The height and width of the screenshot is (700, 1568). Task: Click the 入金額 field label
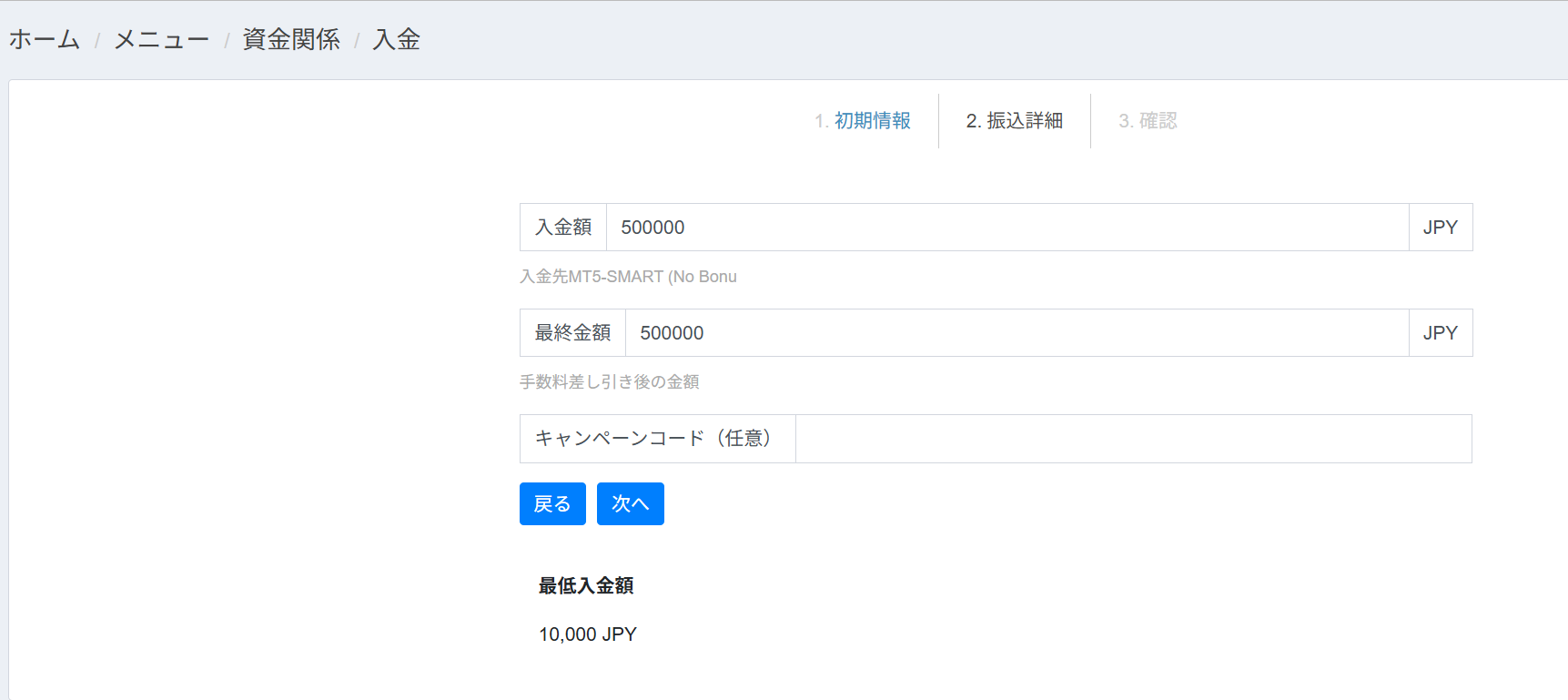[563, 228]
